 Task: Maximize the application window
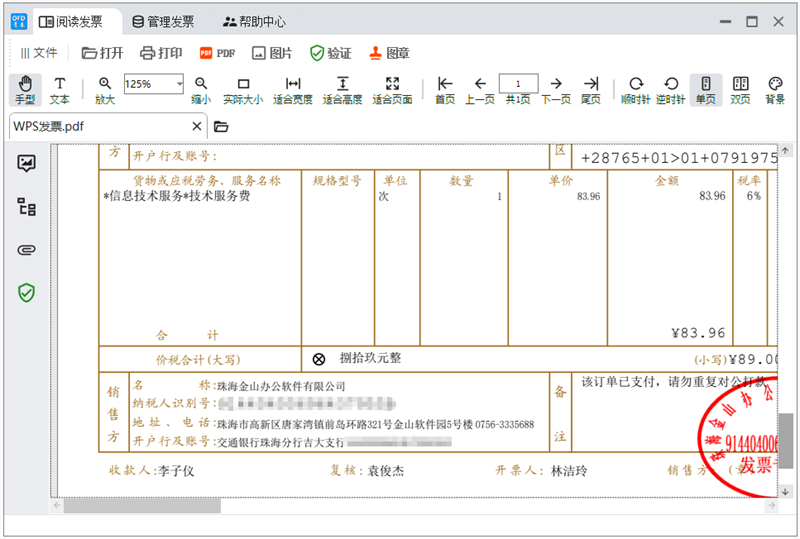pos(752,21)
